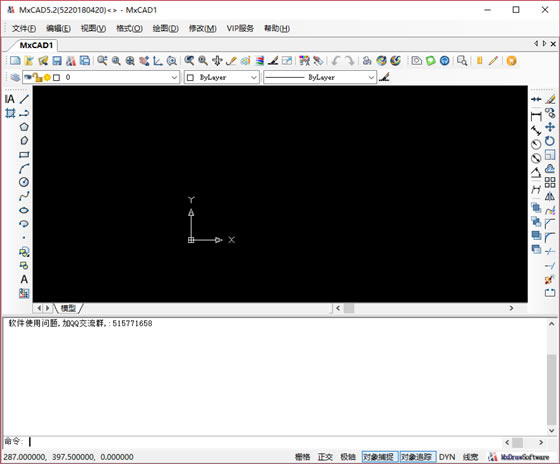Pick the Ellipse tool
Screen dimensions: 560x464
pyautogui.click(x=24, y=210)
